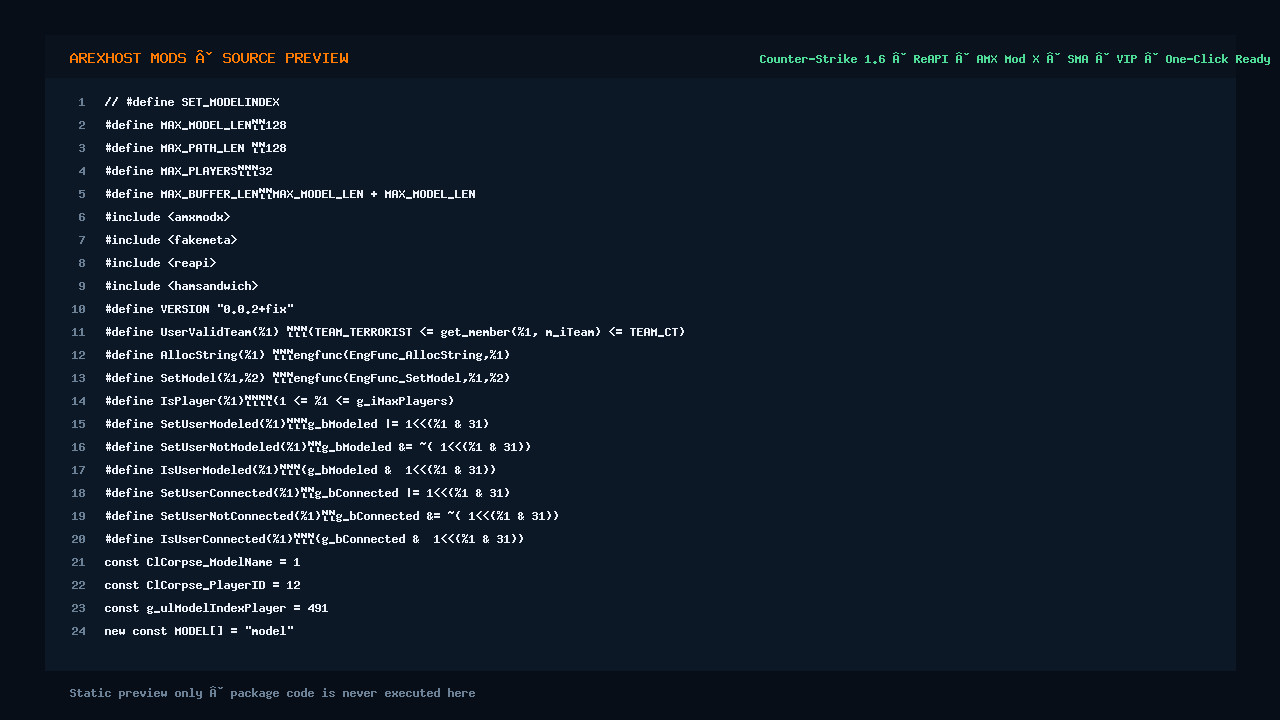Select the '#define VERSION "0.0.2+fix"' line

(199, 309)
